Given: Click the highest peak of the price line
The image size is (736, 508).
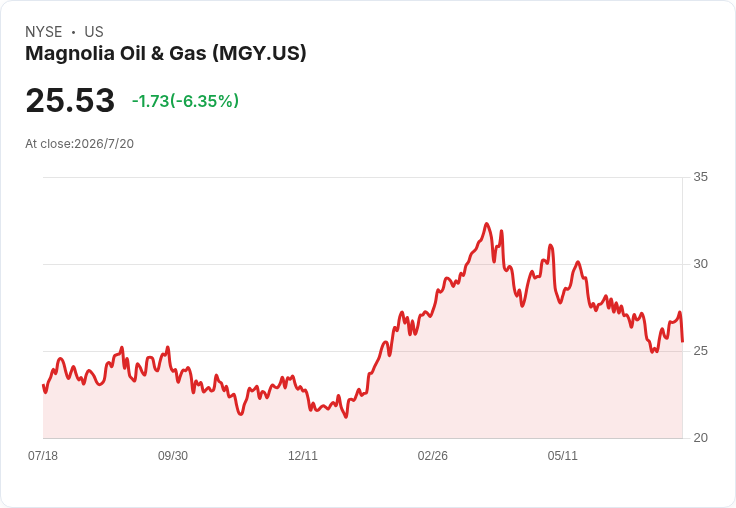Looking at the screenshot, I should (486, 224).
